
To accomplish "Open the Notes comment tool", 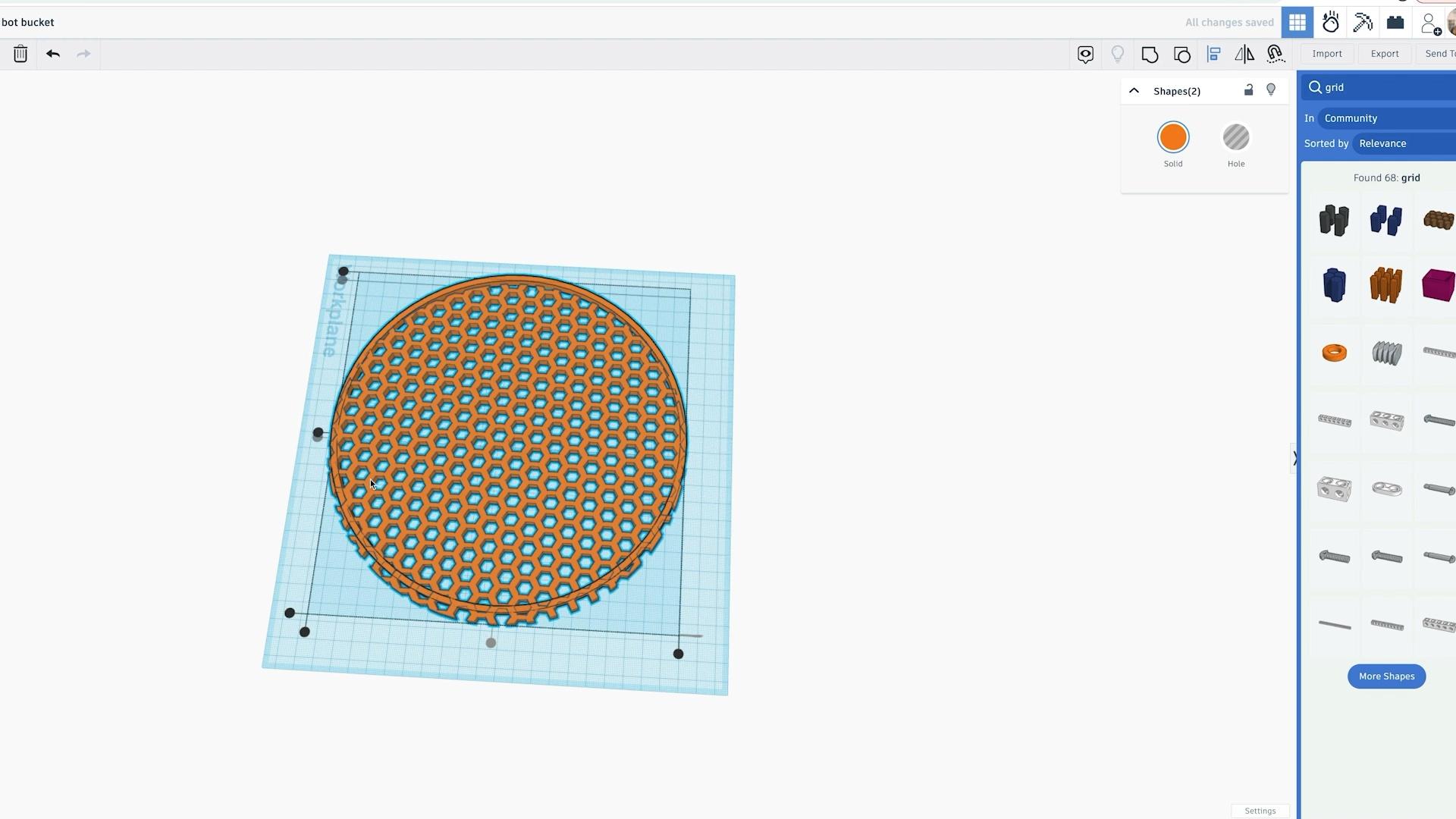I will point(1085,54).
